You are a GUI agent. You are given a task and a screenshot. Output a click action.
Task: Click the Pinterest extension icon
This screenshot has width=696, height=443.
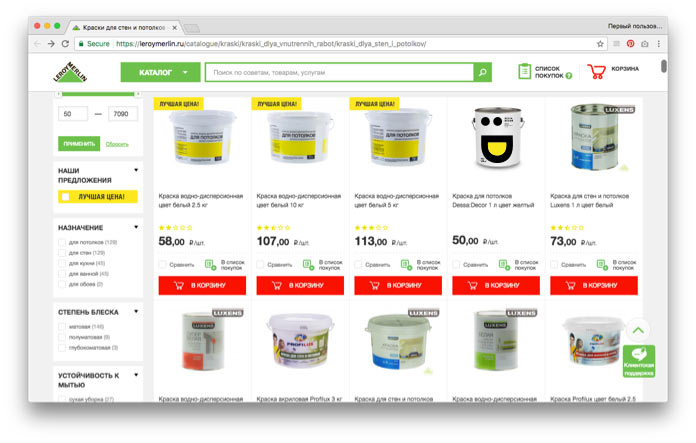pyautogui.click(x=630, y=44)
